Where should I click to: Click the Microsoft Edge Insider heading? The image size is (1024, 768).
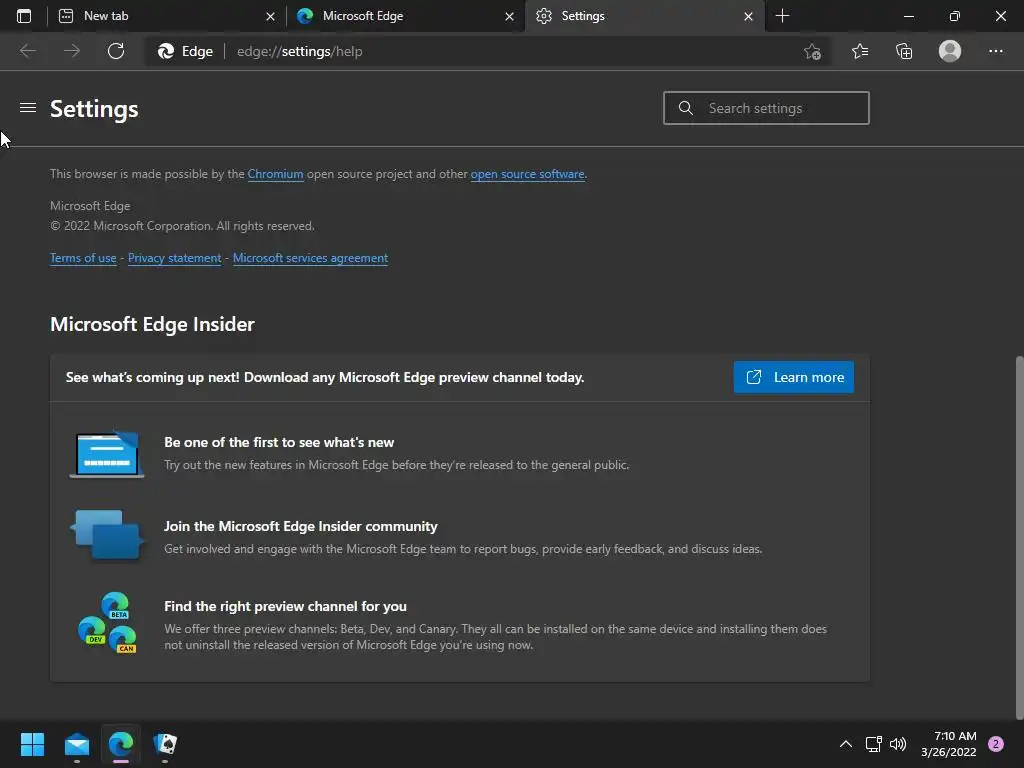click(152, 324)
